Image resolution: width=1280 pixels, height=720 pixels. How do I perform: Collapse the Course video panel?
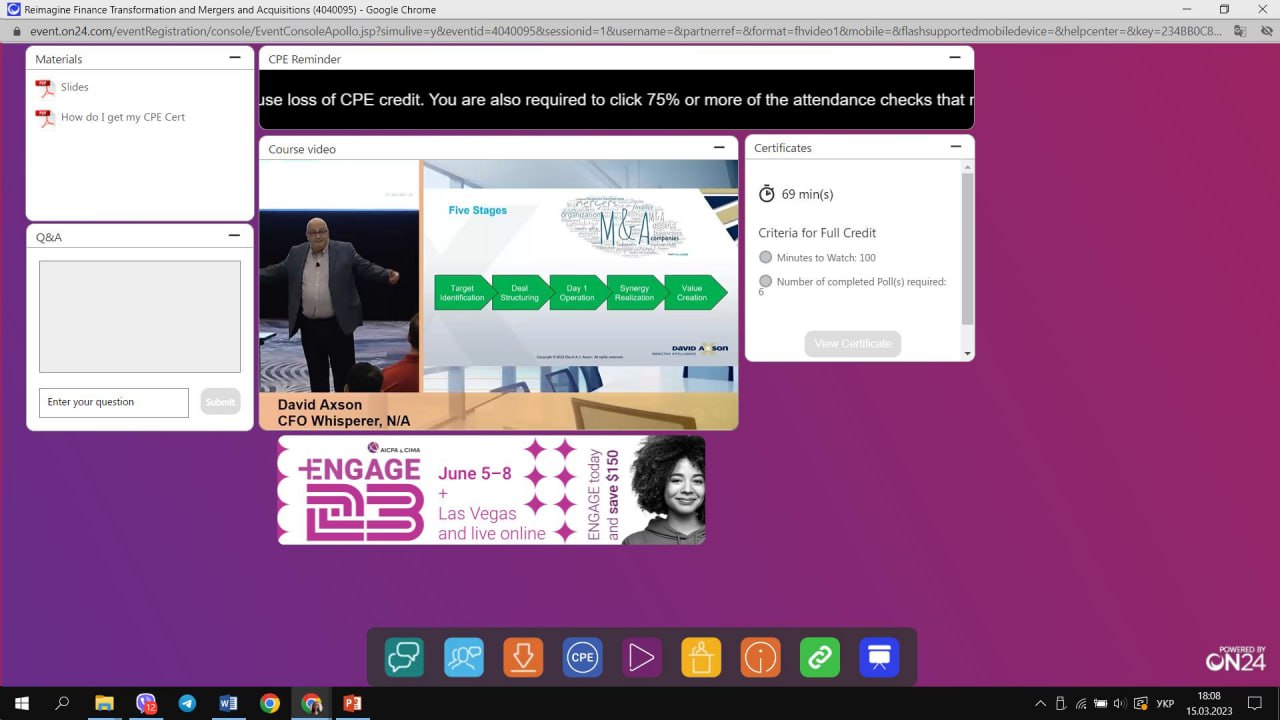719,148
